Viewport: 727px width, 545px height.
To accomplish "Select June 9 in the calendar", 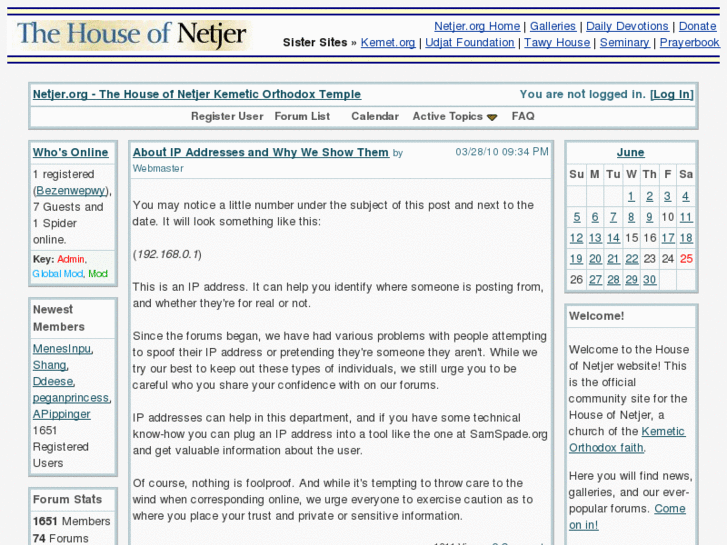I will (x=649, y=218).
